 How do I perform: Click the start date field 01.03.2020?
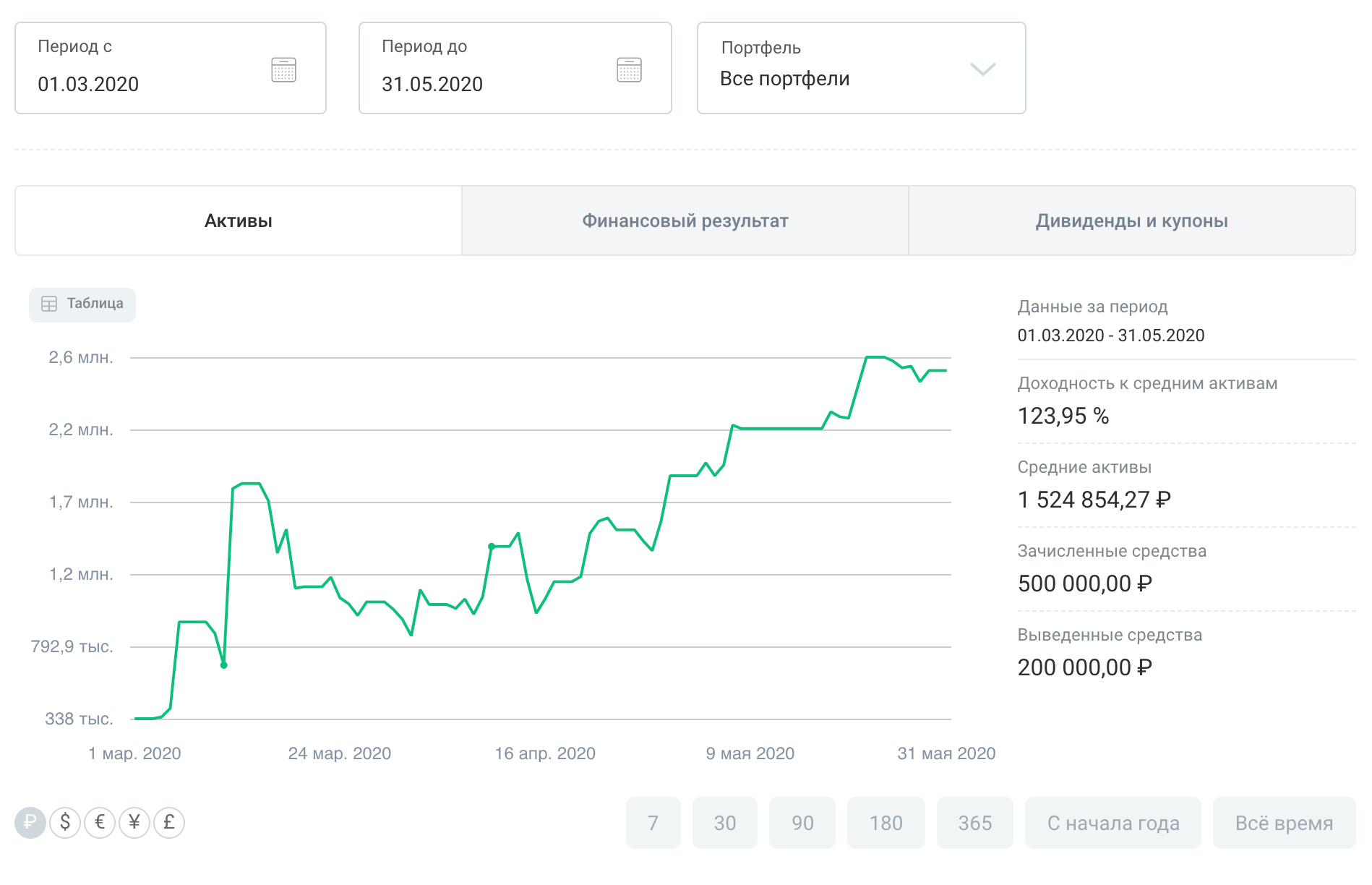(88, 85)
